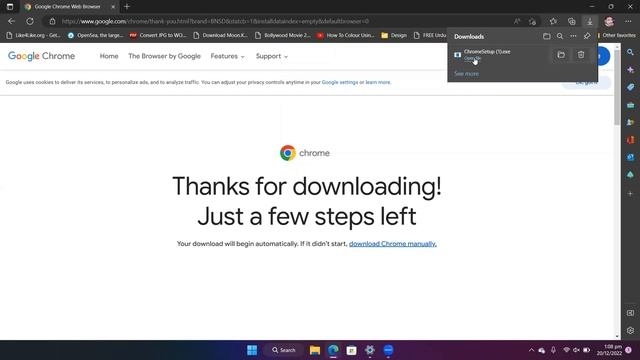
Task: View site information lock icon
Action: pos(52,21)
